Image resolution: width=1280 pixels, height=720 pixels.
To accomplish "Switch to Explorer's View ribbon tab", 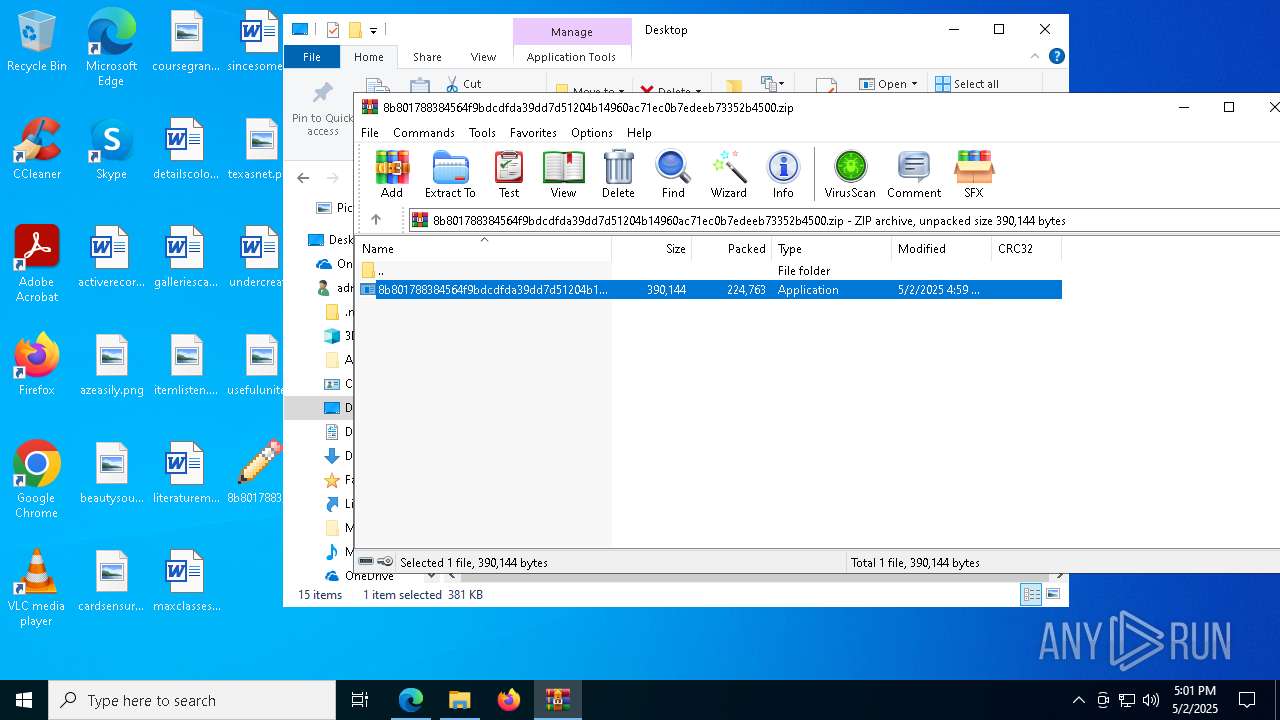I will coord(483,57).
